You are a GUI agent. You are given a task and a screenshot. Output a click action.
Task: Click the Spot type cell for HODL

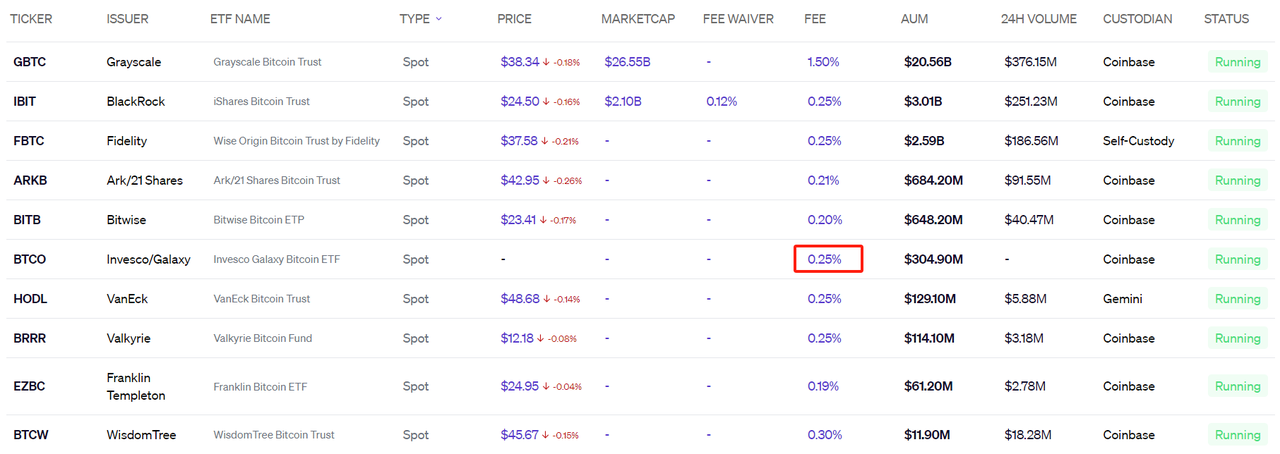(x=416, y=299)
